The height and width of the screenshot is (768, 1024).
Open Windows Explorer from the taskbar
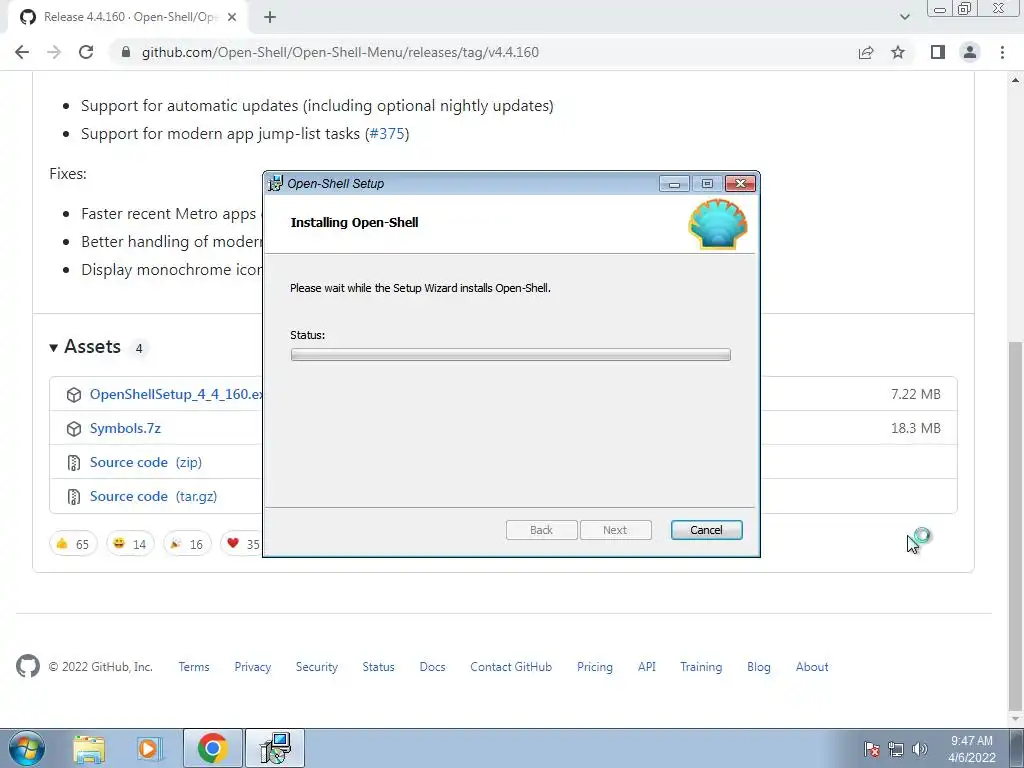click(89, 749)
